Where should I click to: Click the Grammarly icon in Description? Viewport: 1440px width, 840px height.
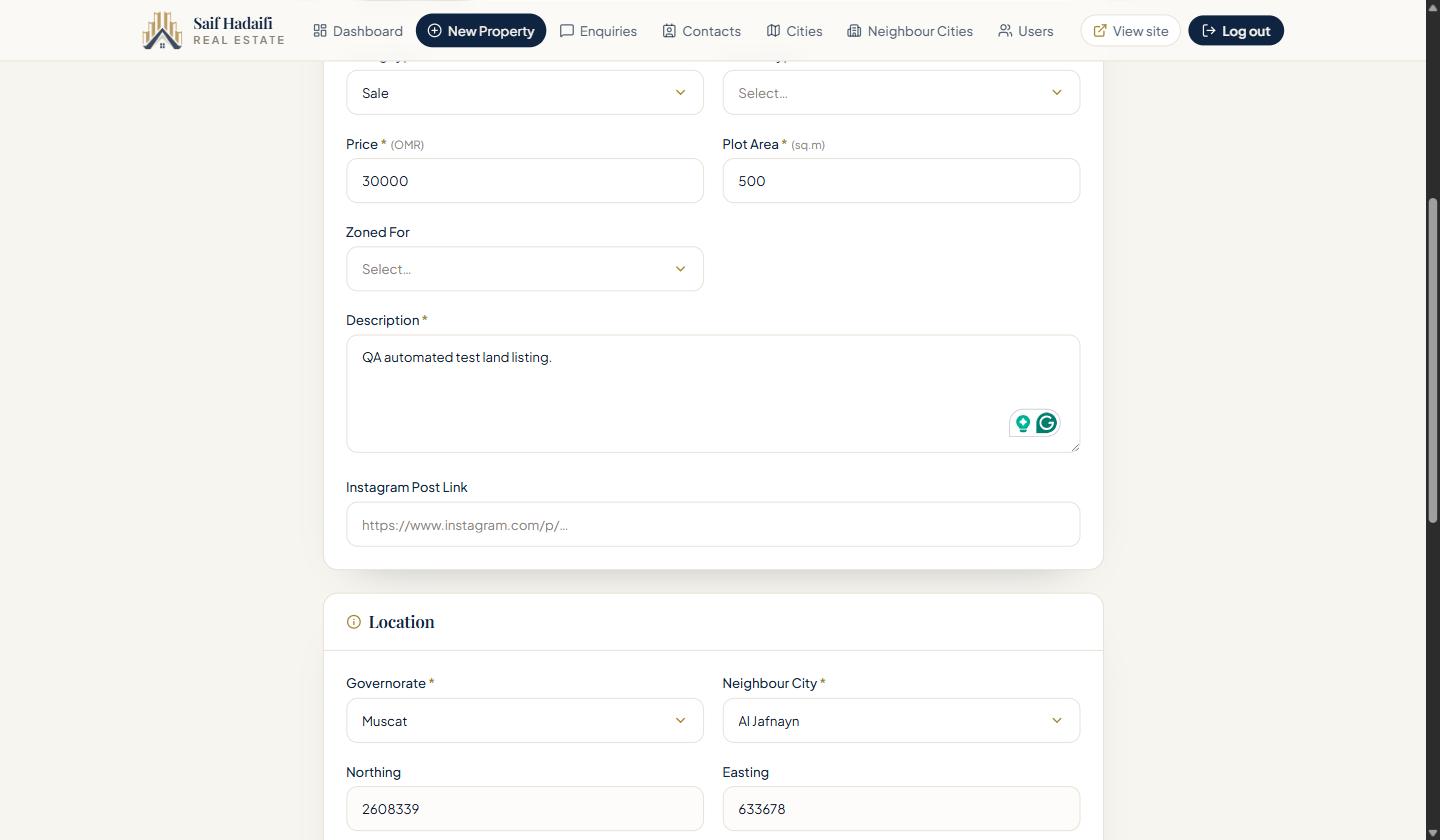click(1047, 423)
